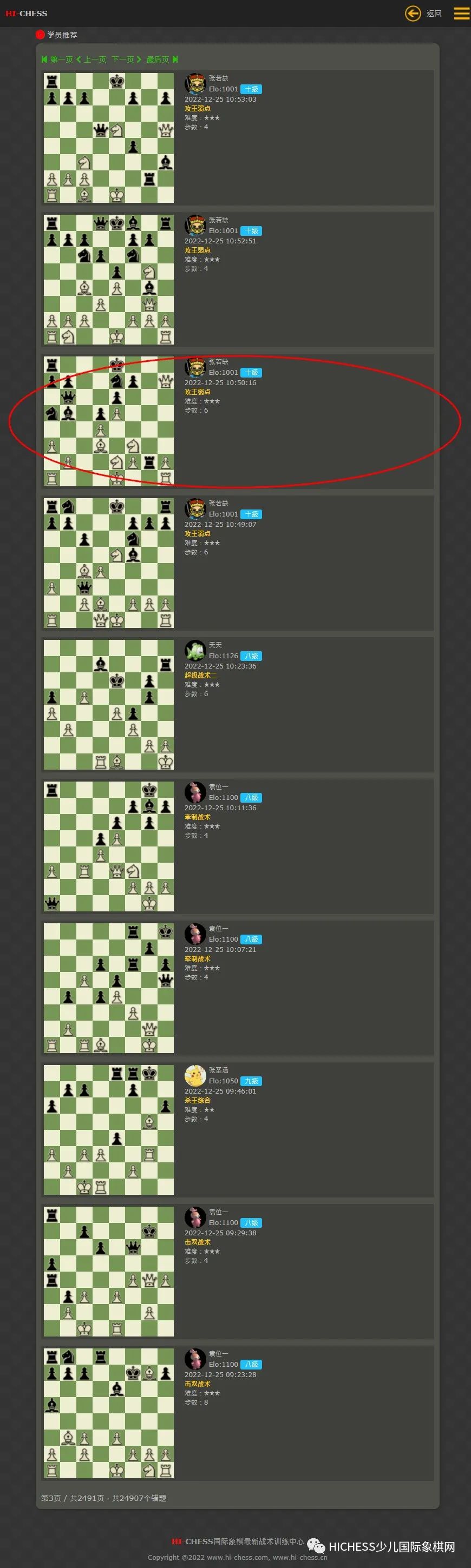
Task: Click 天天 user avatar
Action: [x=195, y=650]
